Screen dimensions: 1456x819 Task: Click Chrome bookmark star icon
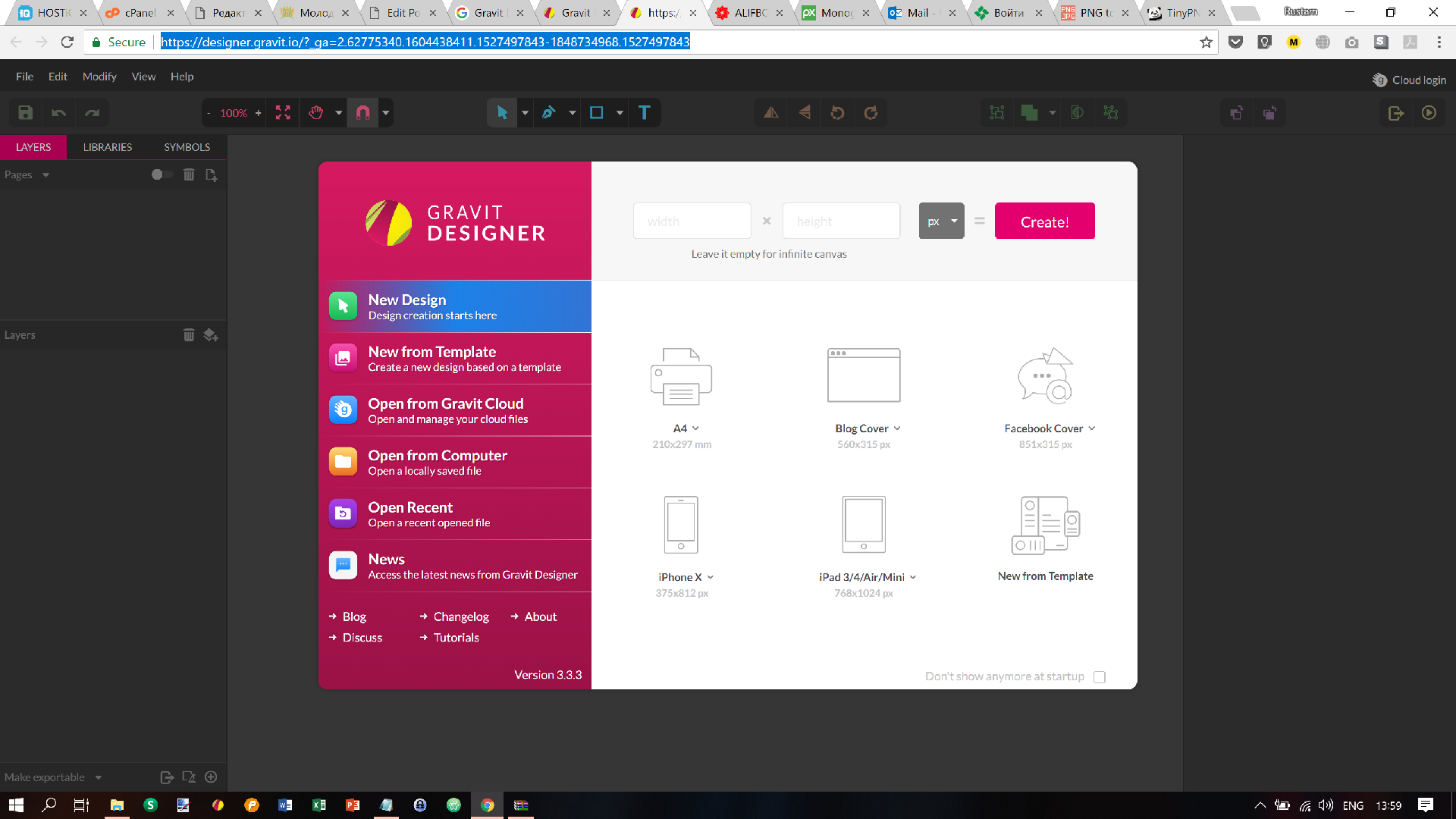coord(1206,42)
